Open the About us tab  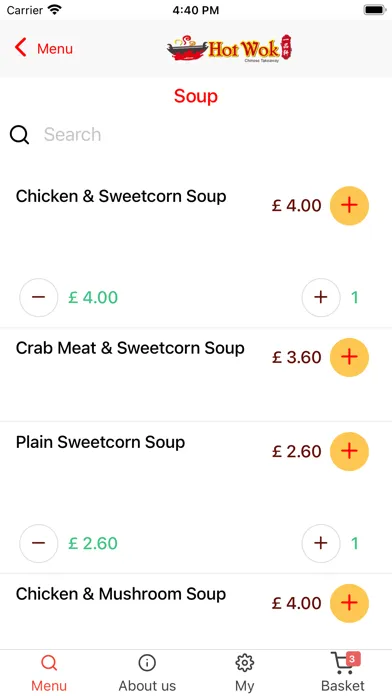point(147,673)
